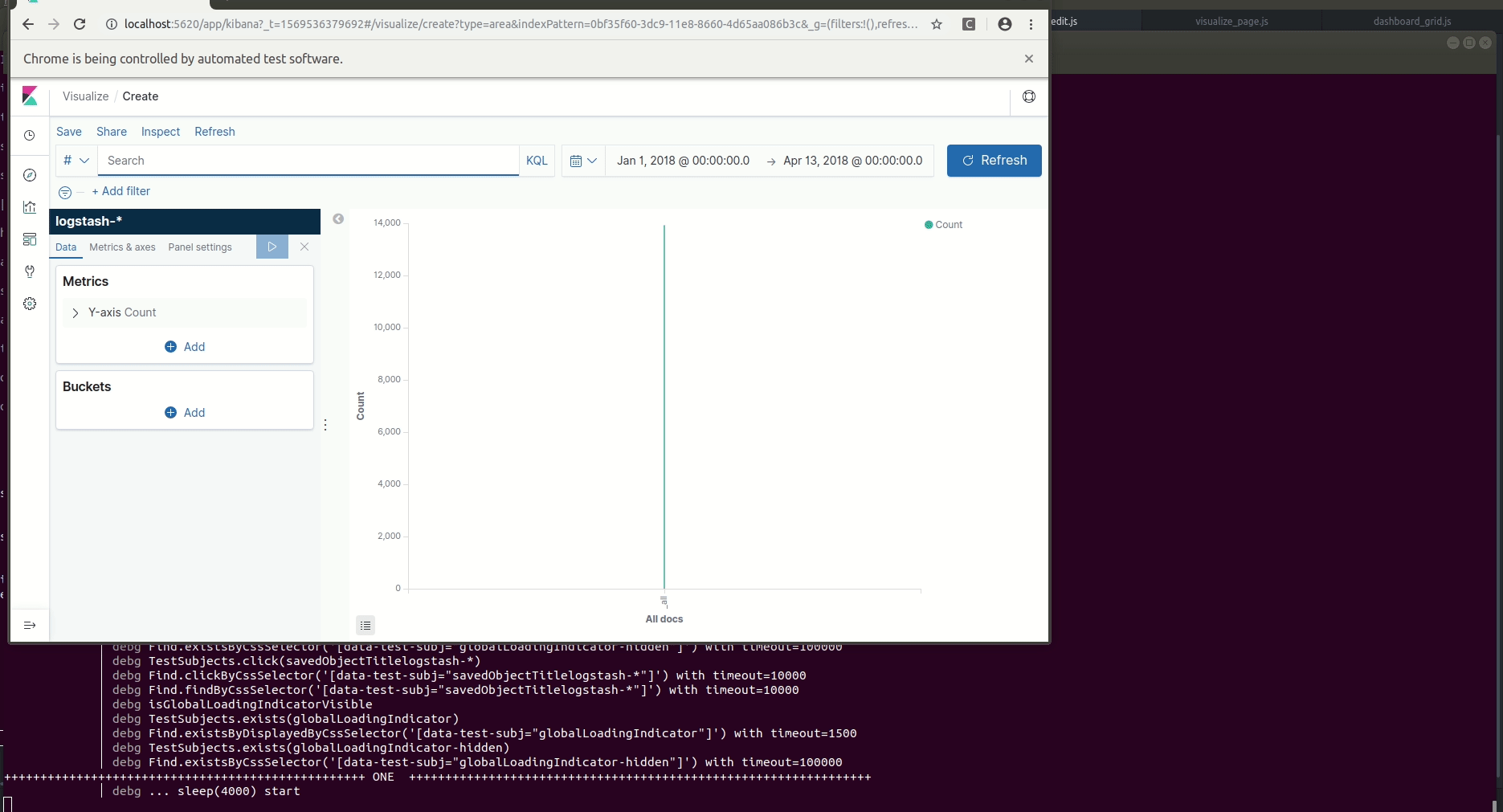
Task: Expand the side navigation at bottom
Action: coord(30,626)
